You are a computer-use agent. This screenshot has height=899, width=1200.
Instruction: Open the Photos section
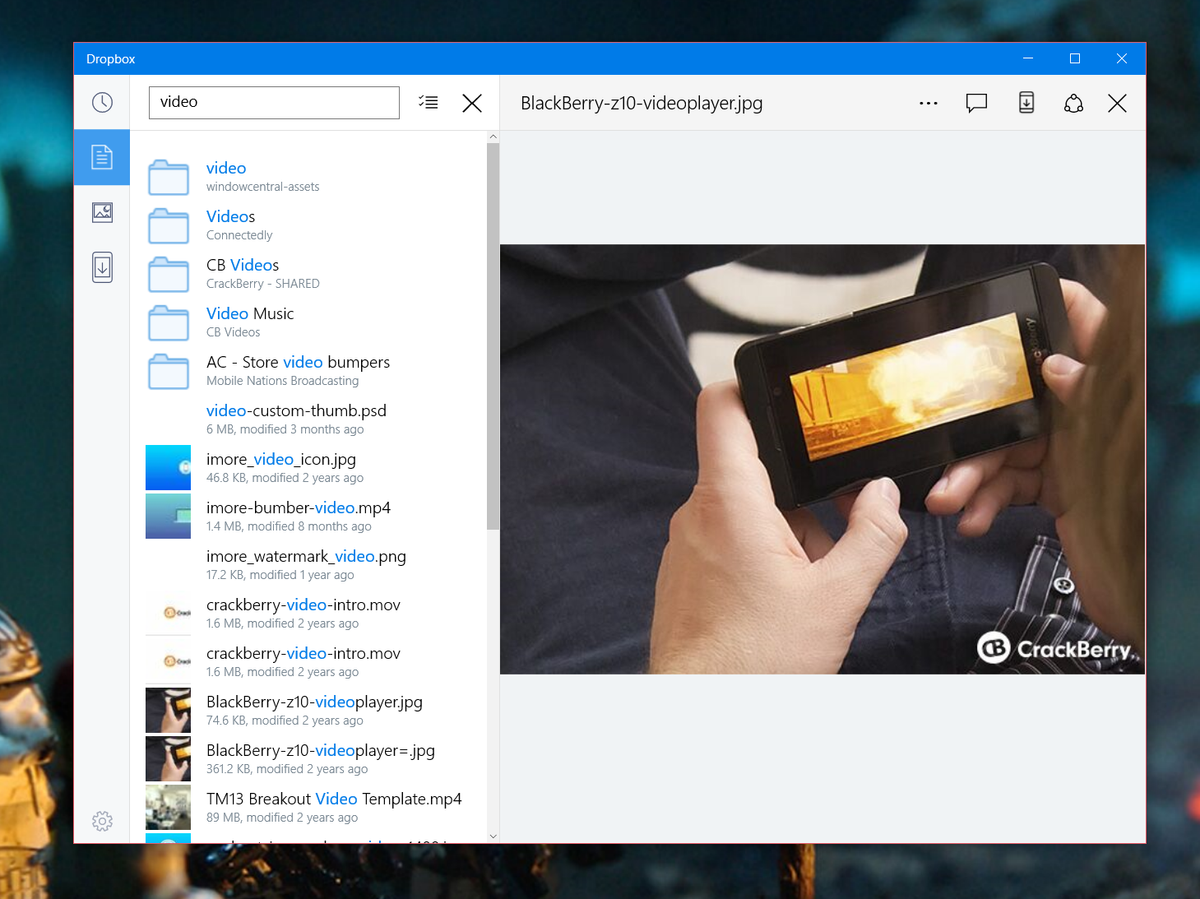click(101, 212)
